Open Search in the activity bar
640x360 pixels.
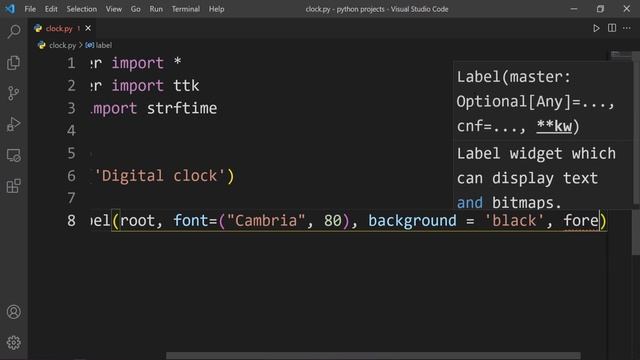pos(14,31)
